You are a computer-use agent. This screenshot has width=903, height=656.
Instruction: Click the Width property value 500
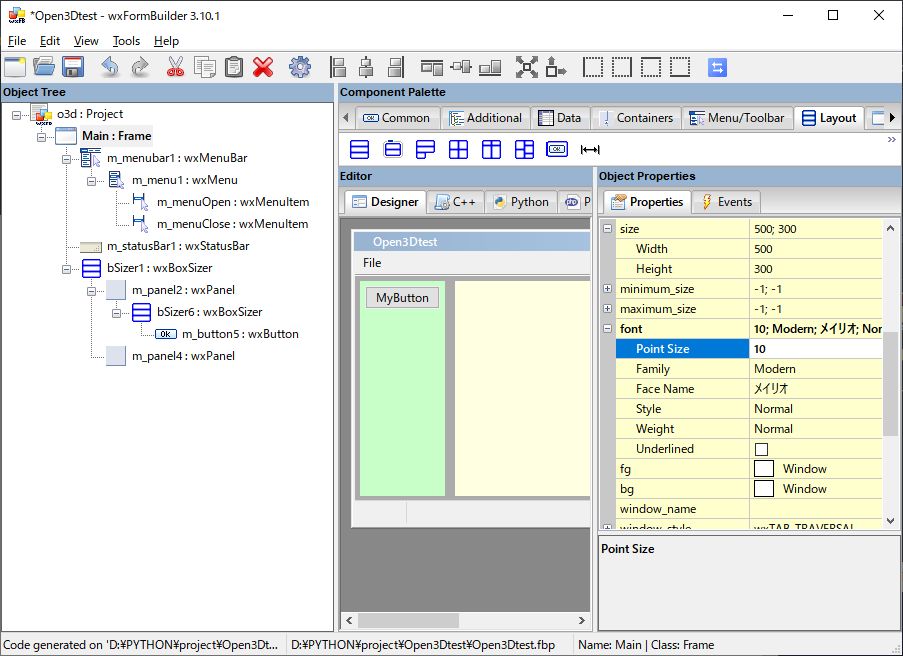(x=815, y=249)
